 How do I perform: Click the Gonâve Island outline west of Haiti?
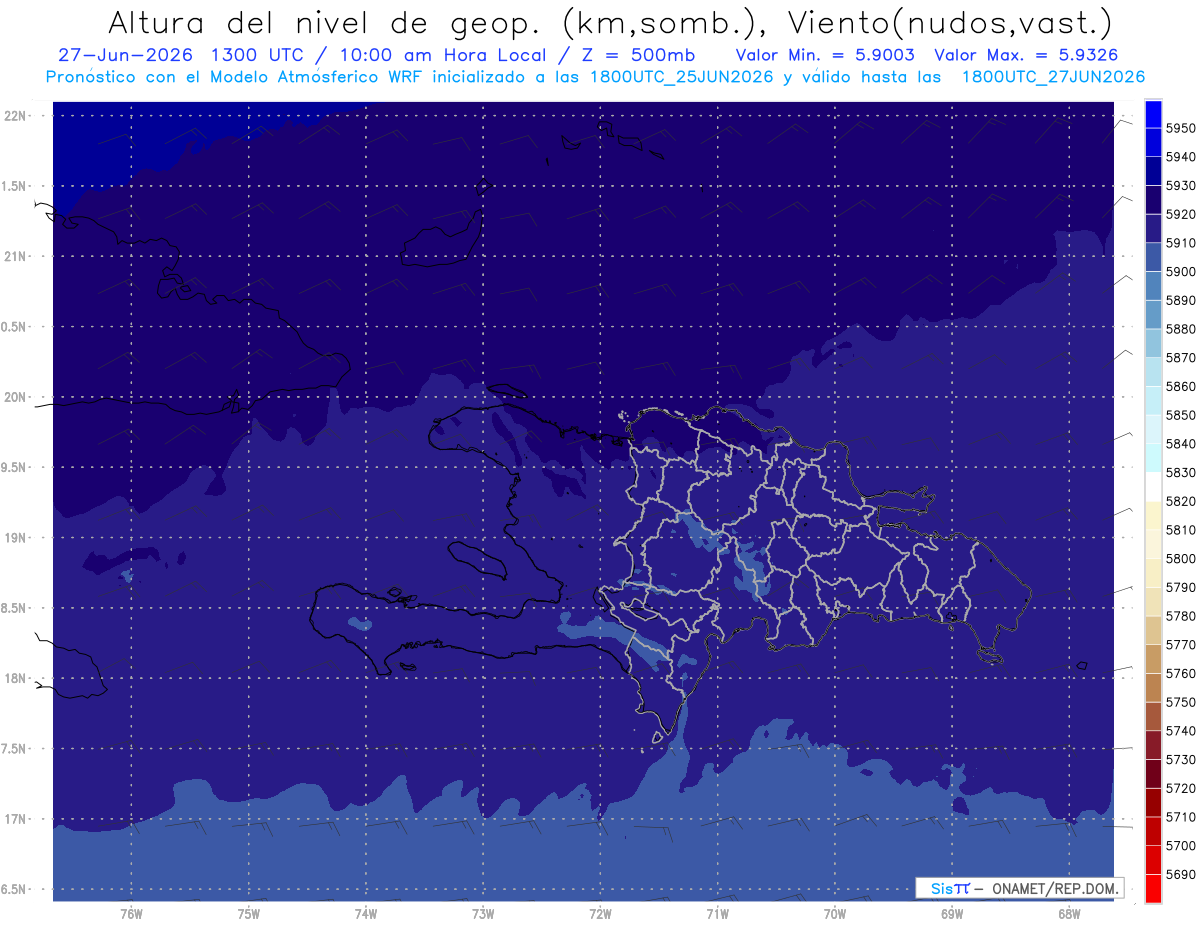pyautogui.click(x=477, y=559)
